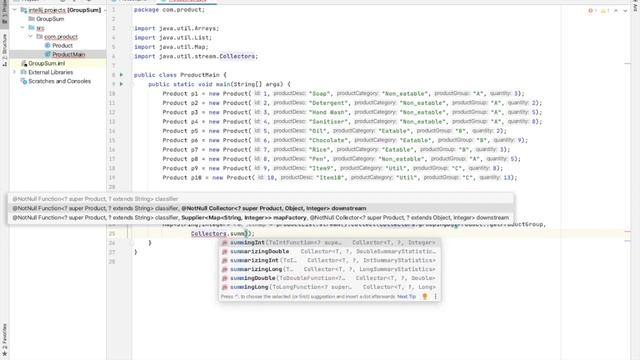Expand External Libraries in the project tree
Screen dimensions: 640x360
click(15, 72)
